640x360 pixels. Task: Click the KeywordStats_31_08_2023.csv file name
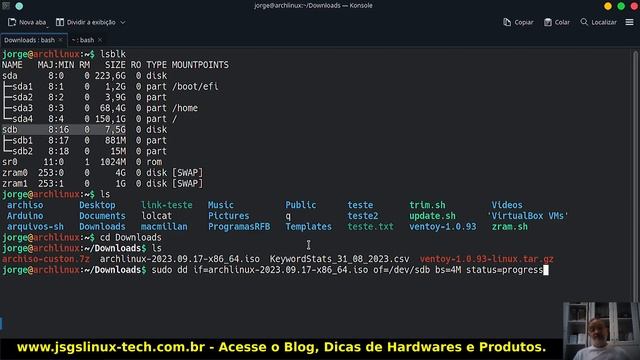tap(339, 259)
